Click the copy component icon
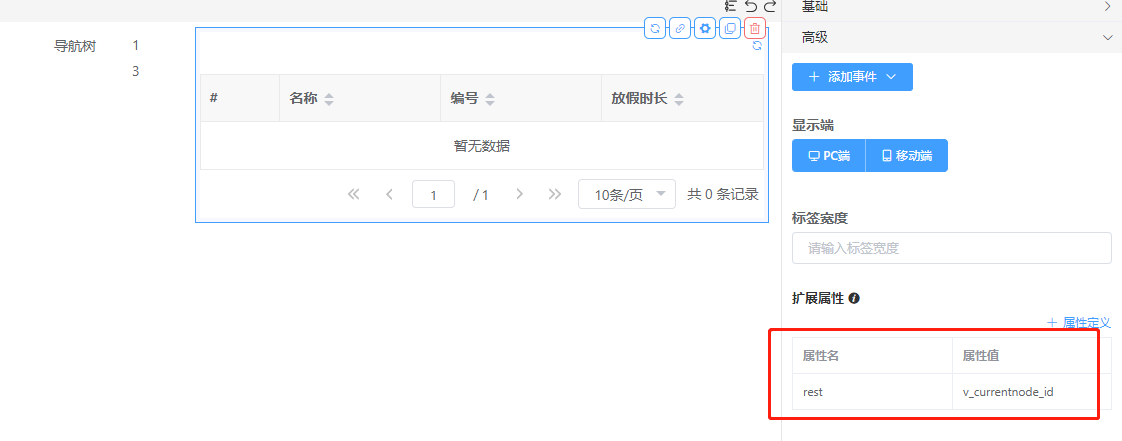Image resolution: width=1122 pixels, height=441 pixels. pyautogui.click(x=730, y=29)
